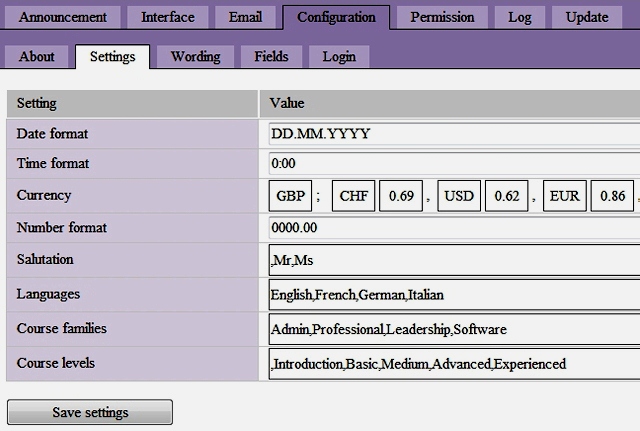This screenshot has height=431, width=640.
Task: Switch to the Interface tab
Action: 168,17
